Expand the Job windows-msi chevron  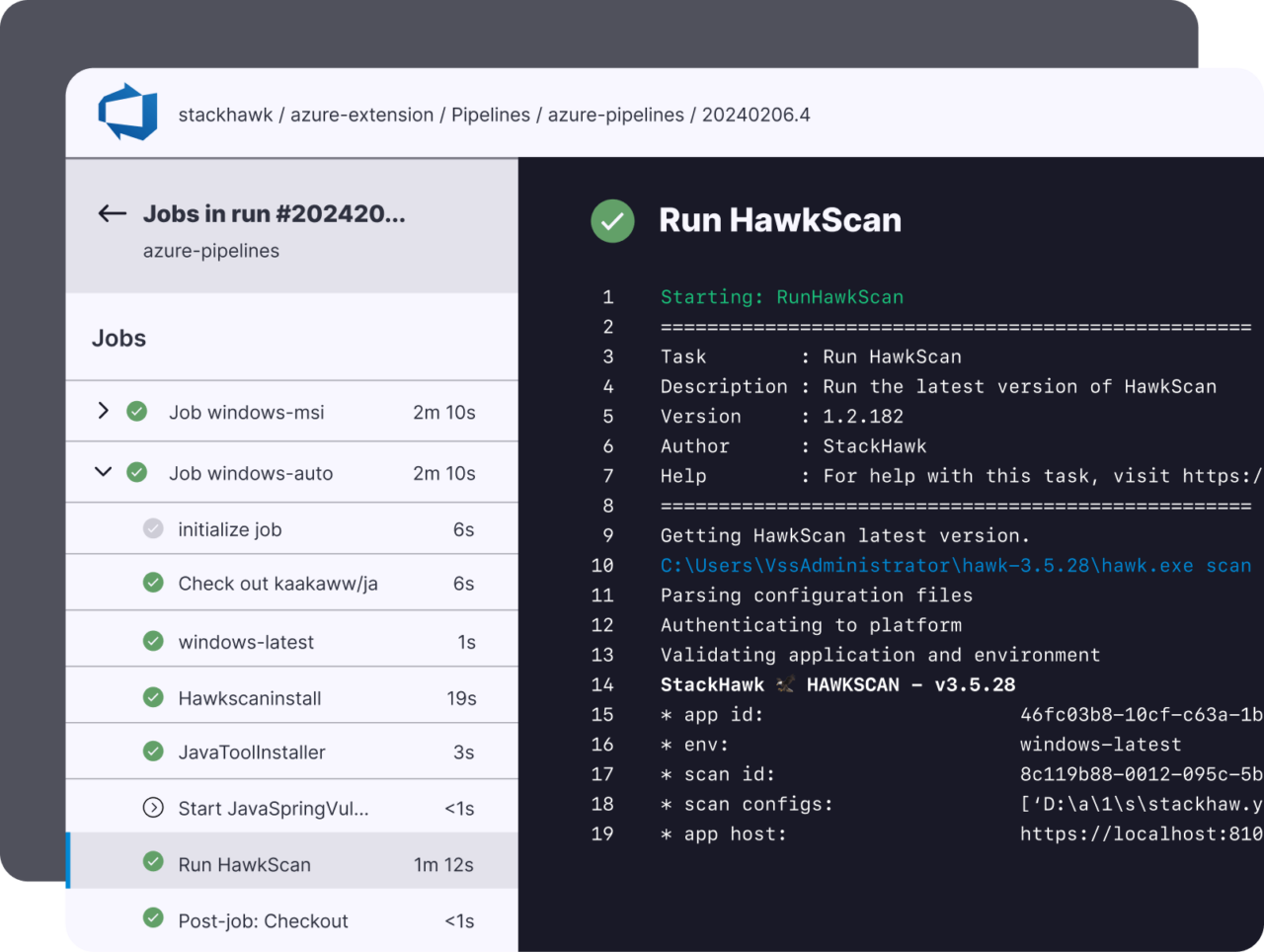pyautogui.click(x=103, y=411)
